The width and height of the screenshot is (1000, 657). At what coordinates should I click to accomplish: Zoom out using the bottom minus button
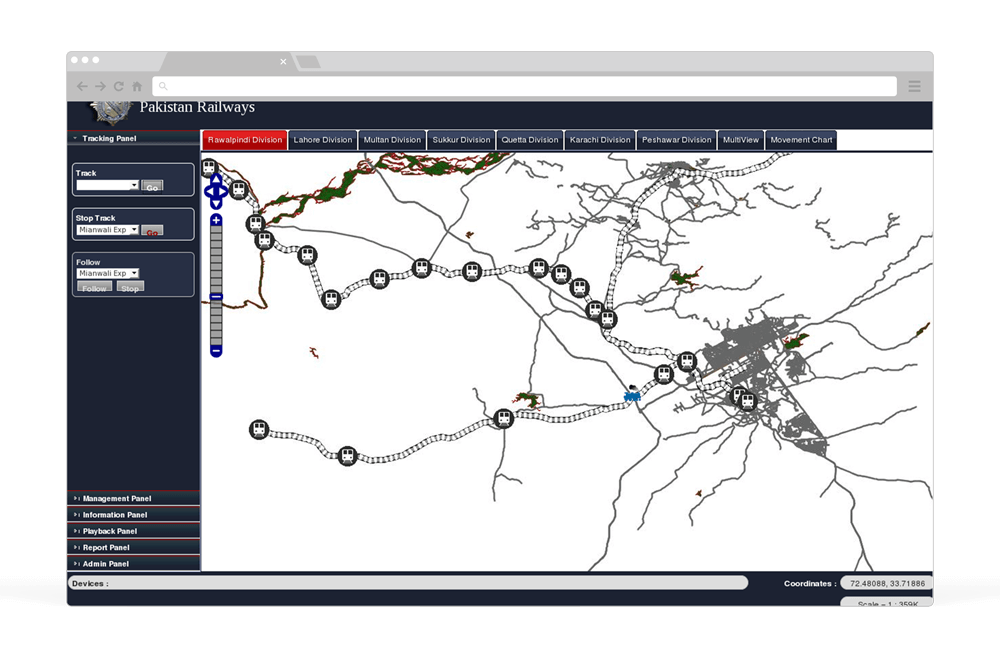(216, 351)
